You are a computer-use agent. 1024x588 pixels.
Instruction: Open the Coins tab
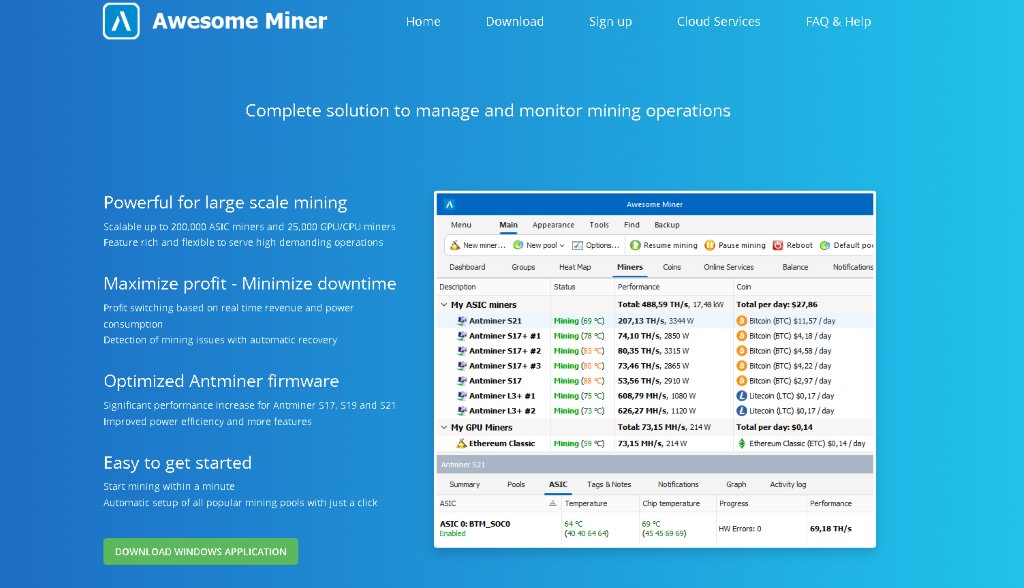(671, 267)
